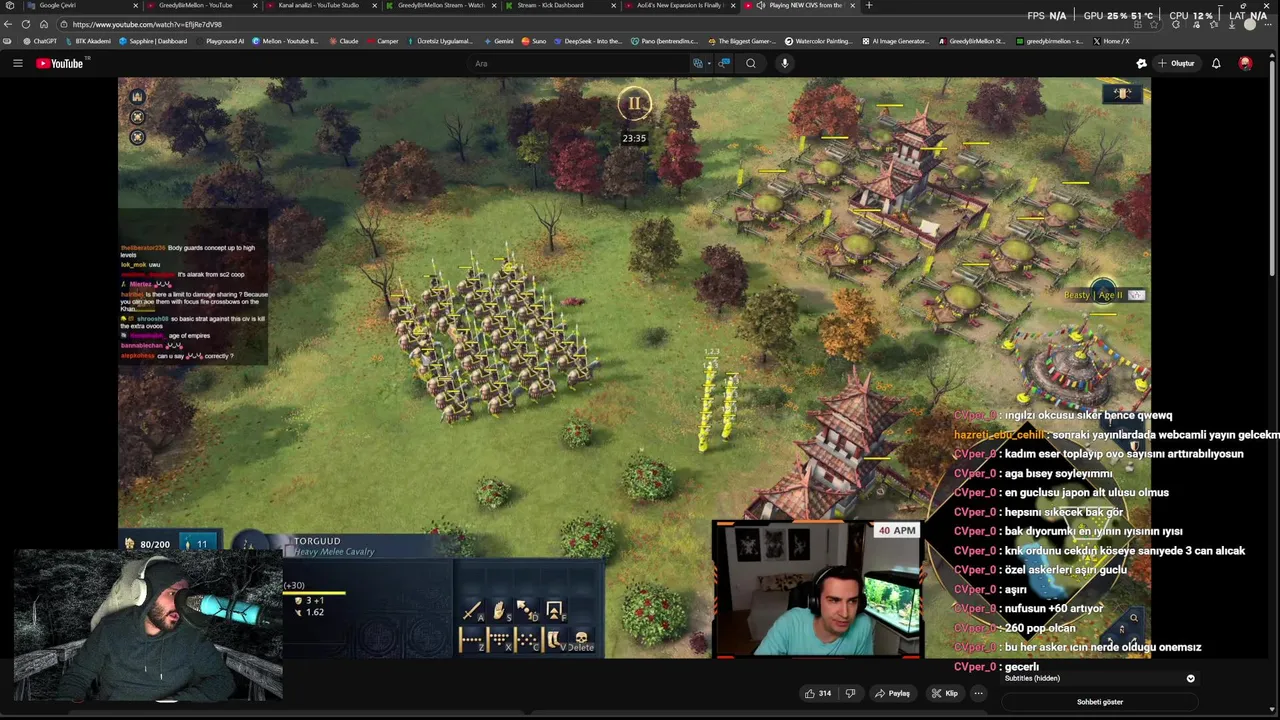This screenshot has width=1280, height=720.
Task: Create a clip with 'Klip' button
Action: pyautogui.click(x=944, y=693)
